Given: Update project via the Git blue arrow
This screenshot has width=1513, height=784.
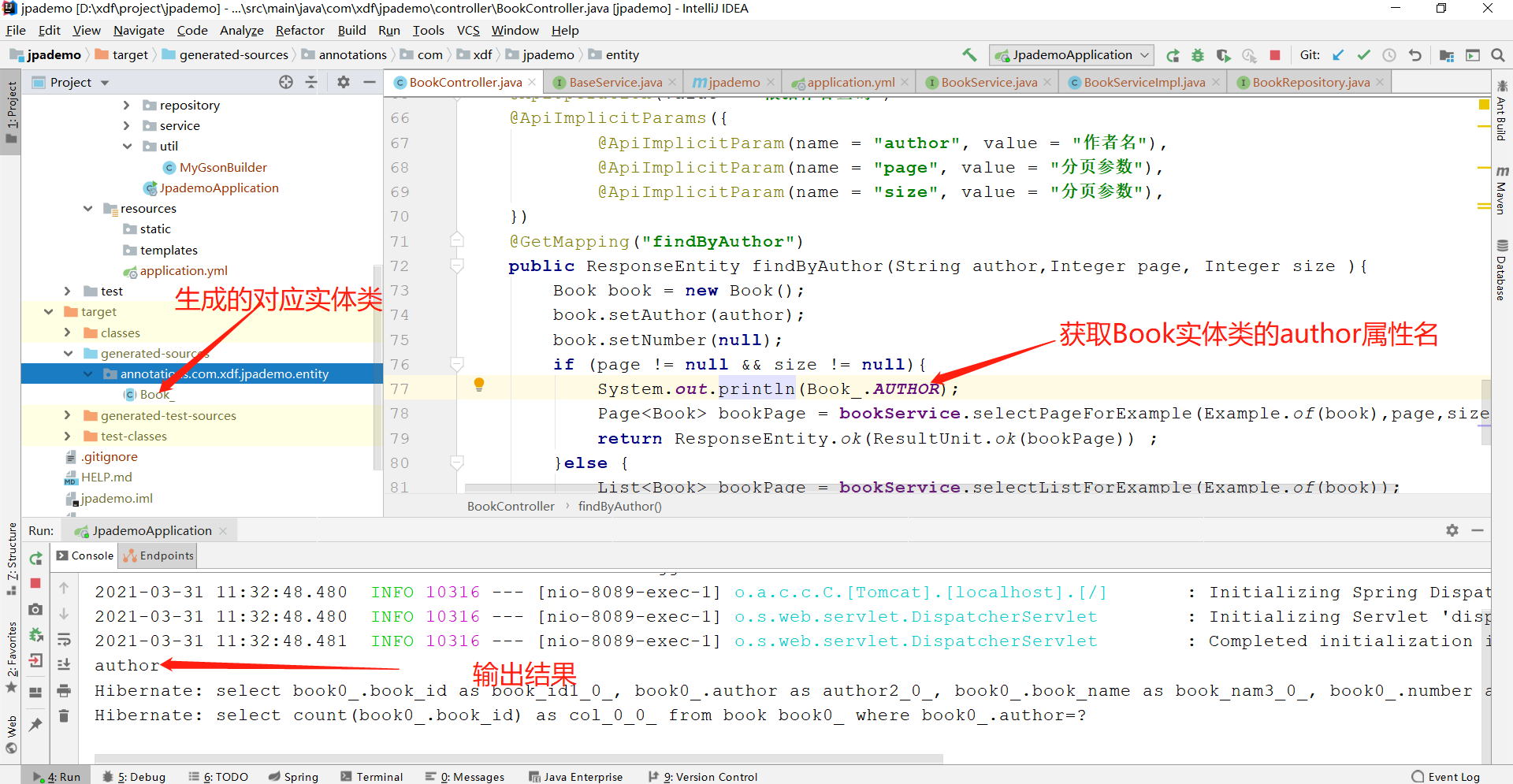Looking at the screenshot, I should 1338,55.
